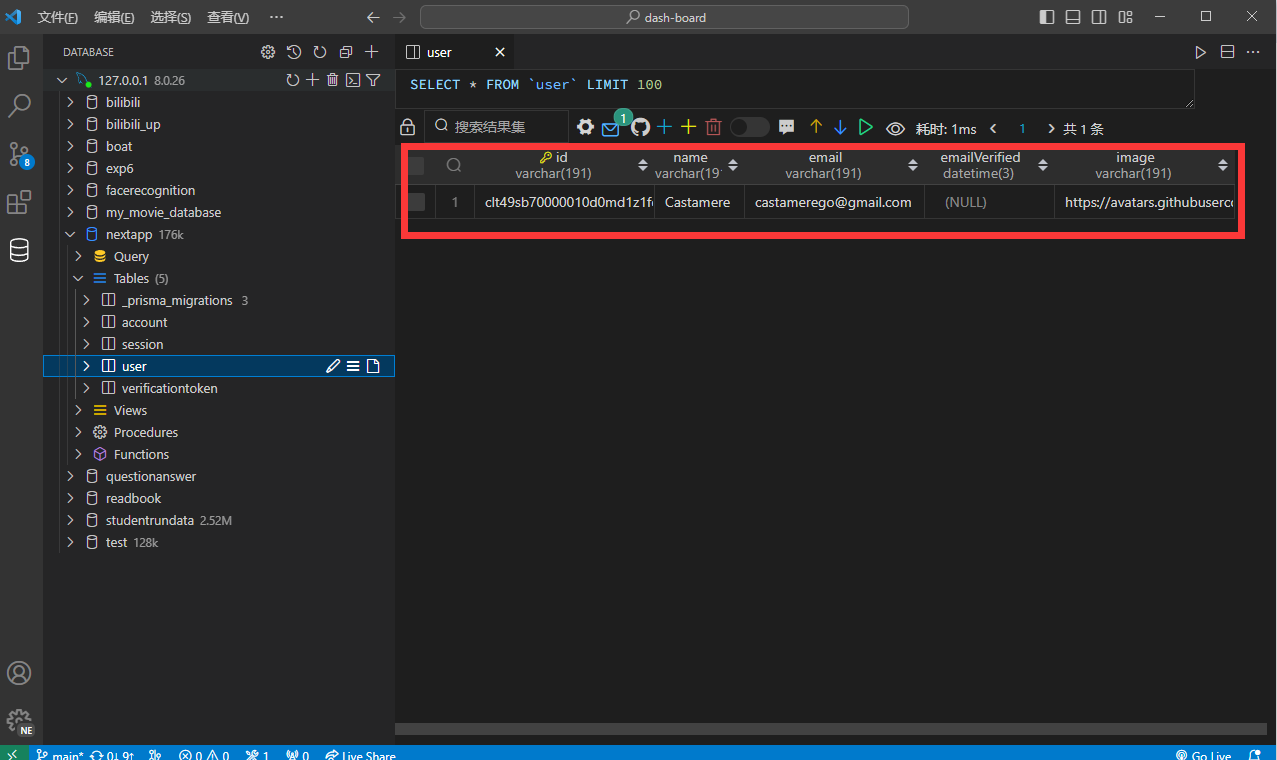
Task: Toggle primary sidebar layout button in title bar
Action: coord(1047,17)
